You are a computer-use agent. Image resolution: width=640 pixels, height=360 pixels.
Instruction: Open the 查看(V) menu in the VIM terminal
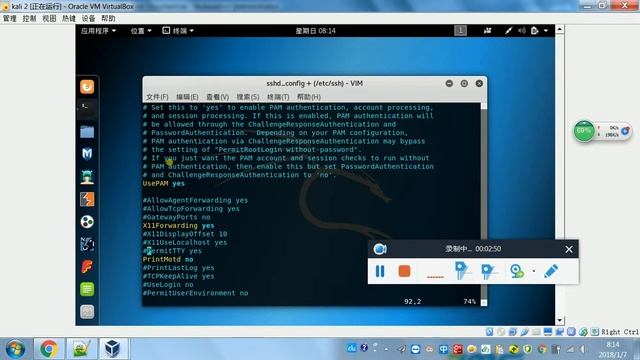click(x=217, y=97)
